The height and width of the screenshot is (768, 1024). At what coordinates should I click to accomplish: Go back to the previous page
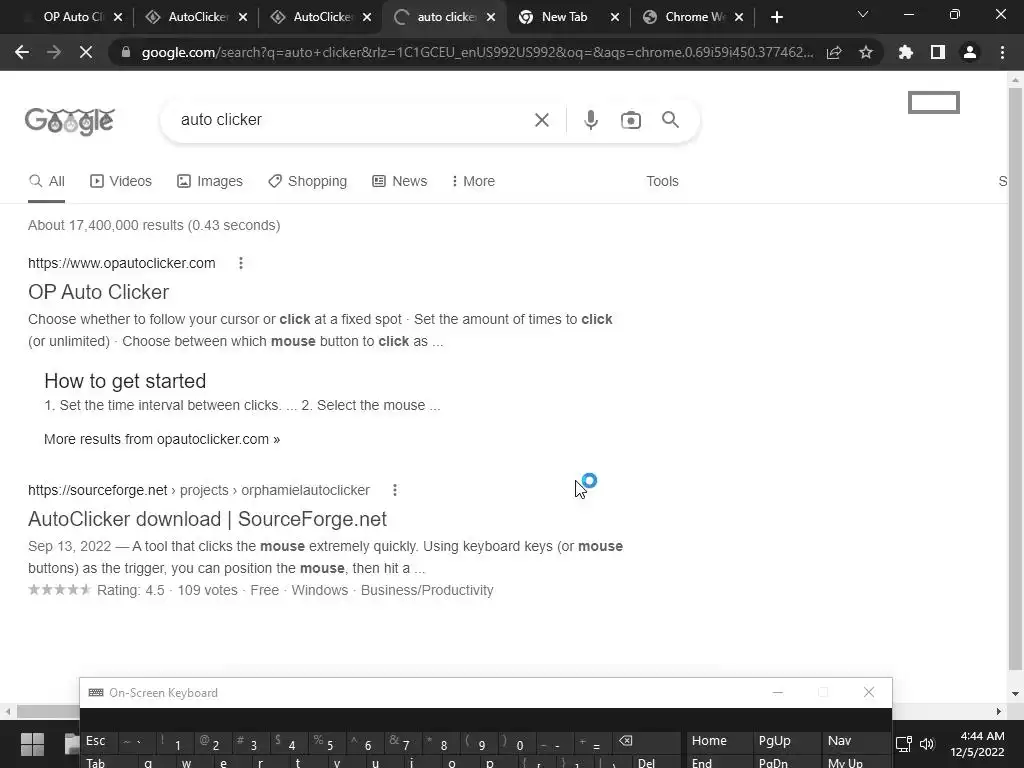tap(22, 52)
